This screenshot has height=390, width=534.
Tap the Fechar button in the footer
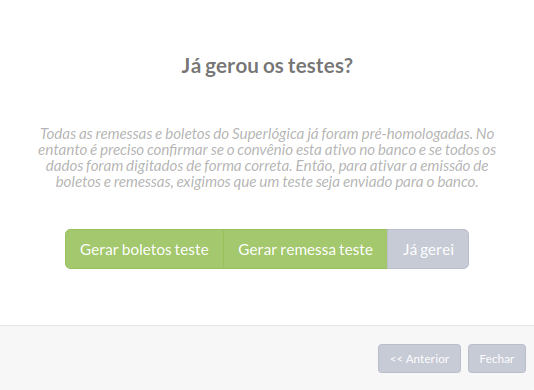click(x=497, y=358)
